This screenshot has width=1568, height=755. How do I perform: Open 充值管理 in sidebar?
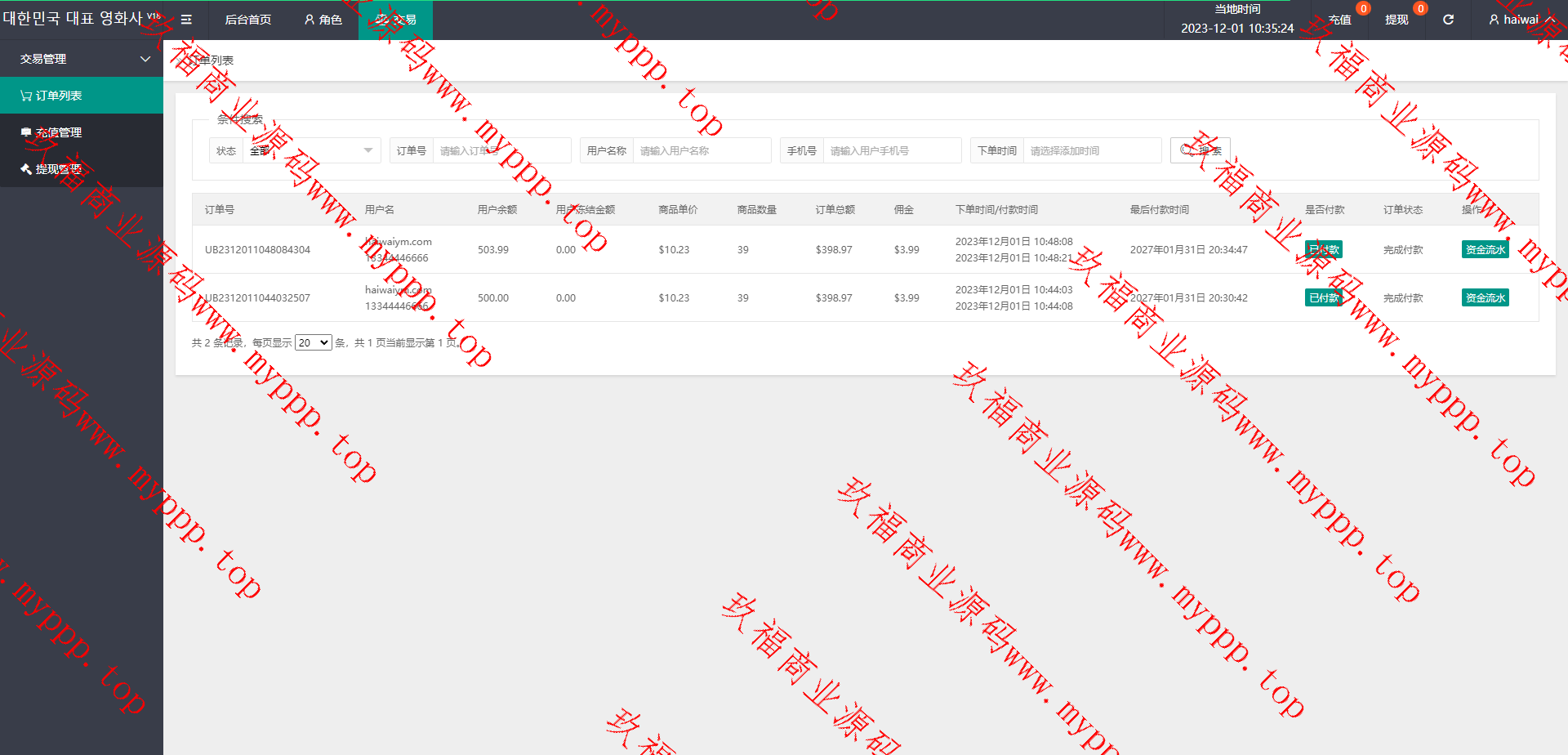pos(82,132)
